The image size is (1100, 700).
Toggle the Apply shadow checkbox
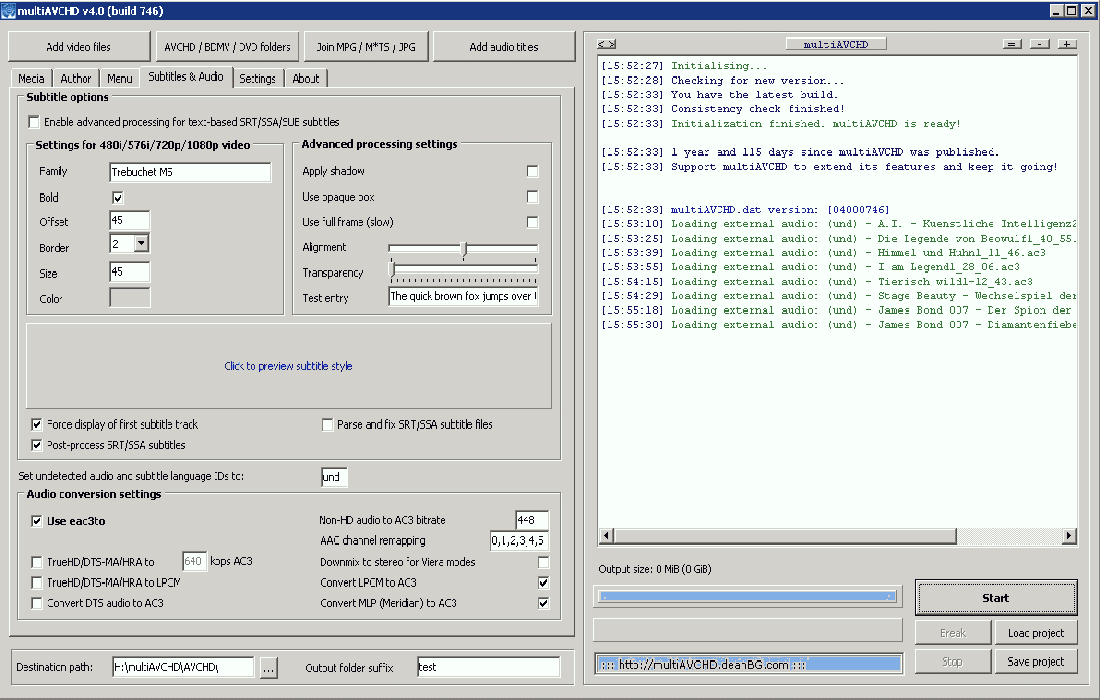pyautogui.click(x=532, y=172)
